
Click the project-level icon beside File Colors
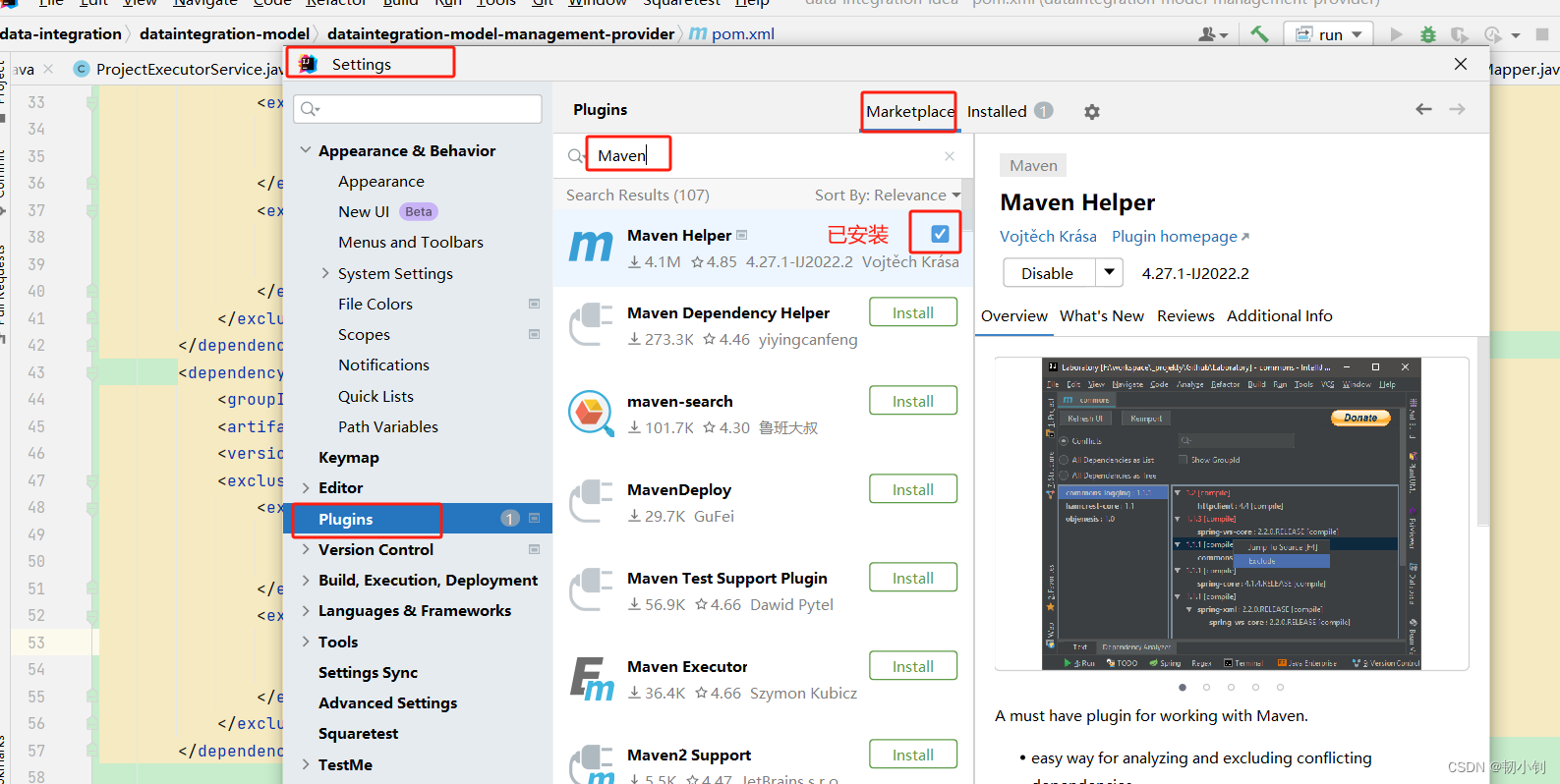[x=535, y=304]
